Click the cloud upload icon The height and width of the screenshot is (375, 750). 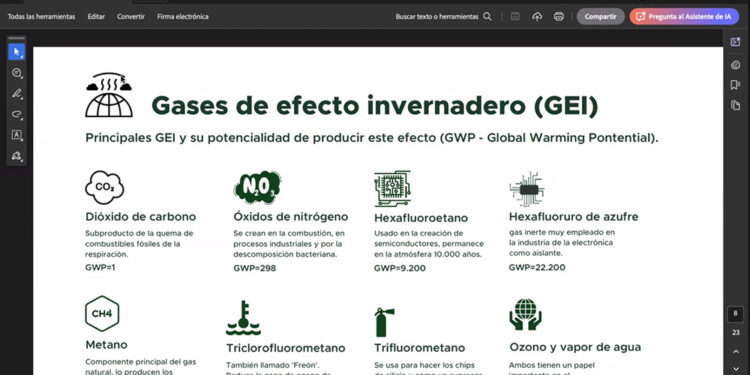coord(537,16)
